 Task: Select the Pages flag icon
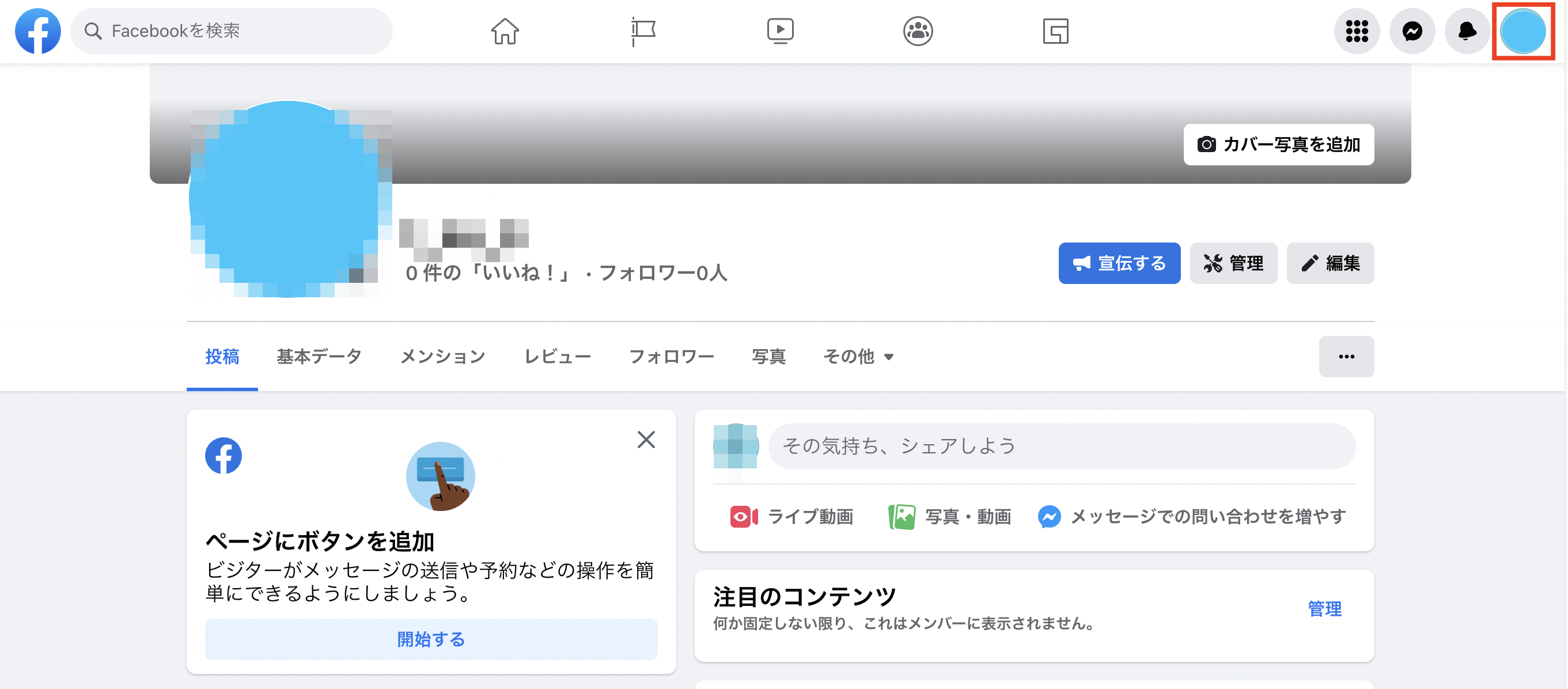pos(642,31)
